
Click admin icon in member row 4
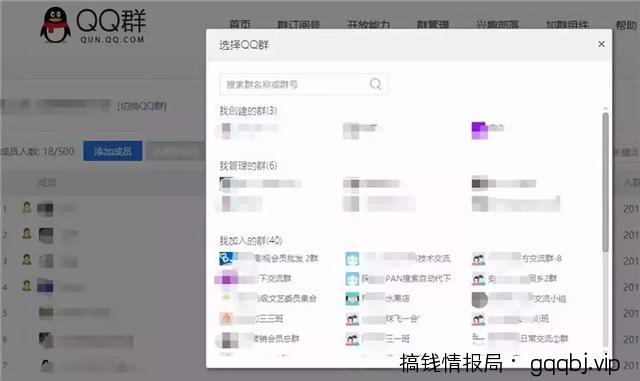27,285
